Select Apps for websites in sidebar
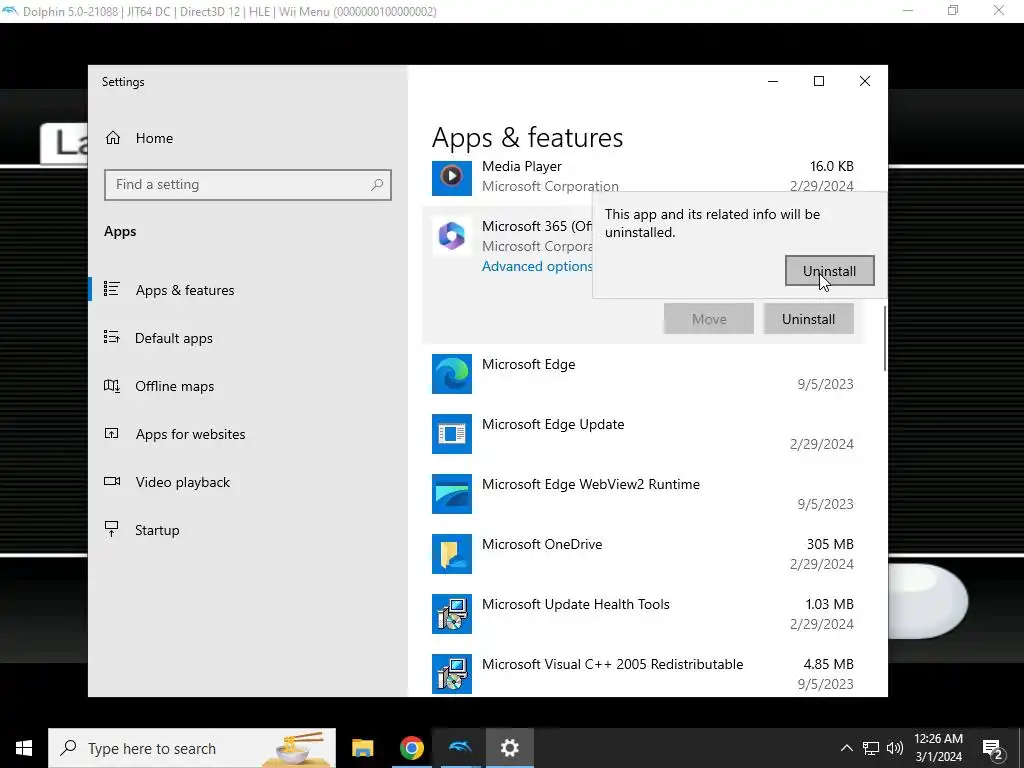 click(x=191, y=434)
